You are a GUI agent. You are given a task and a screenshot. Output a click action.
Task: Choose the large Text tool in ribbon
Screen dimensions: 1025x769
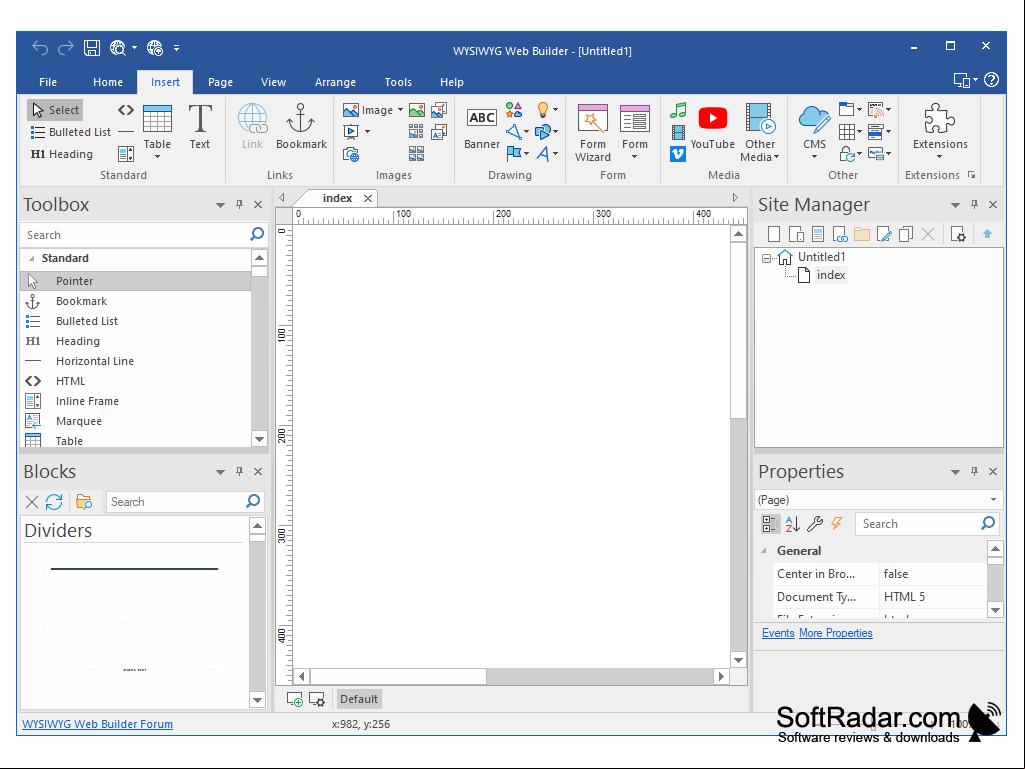[200, 127]
